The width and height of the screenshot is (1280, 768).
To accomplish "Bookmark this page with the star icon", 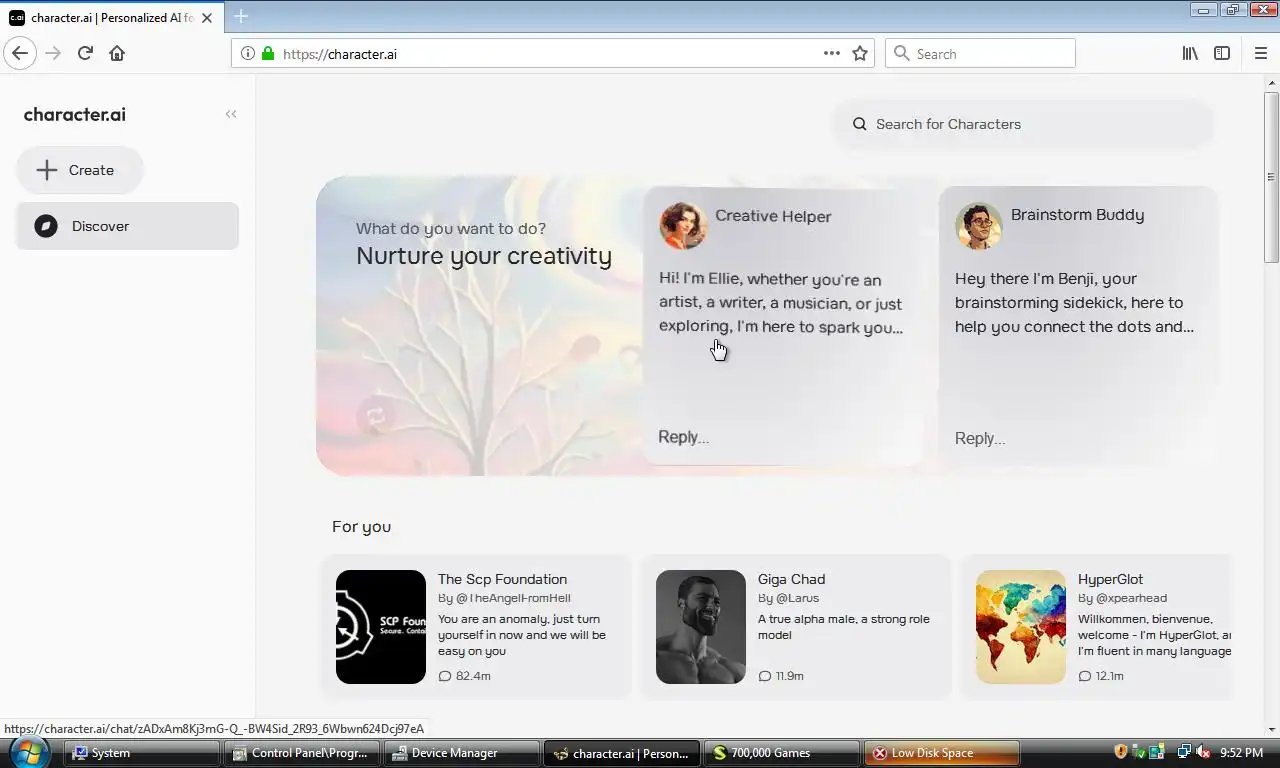I will coord(860,53).
